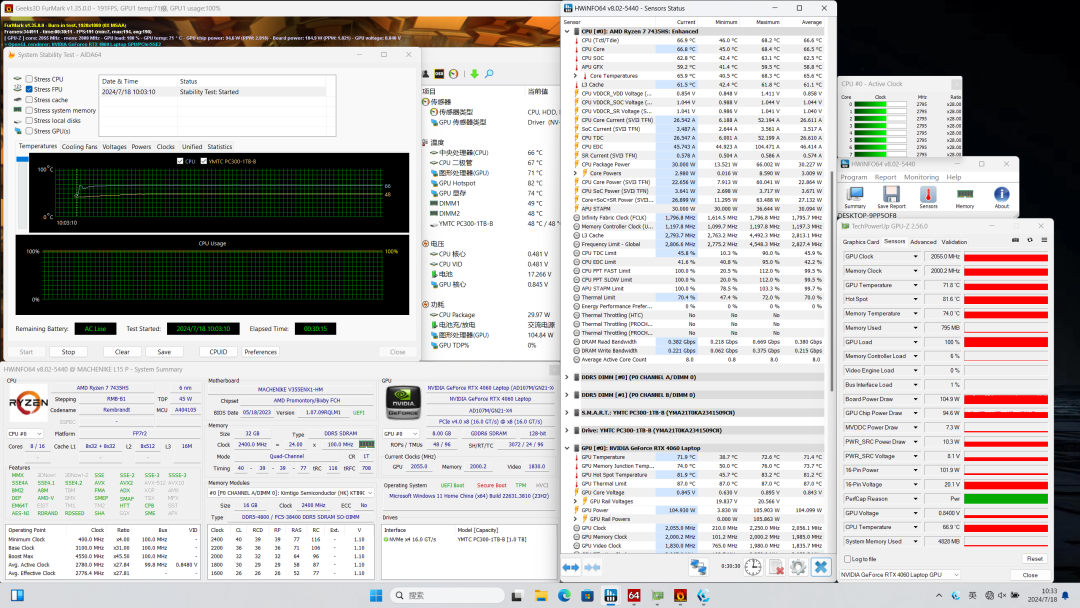Uncheck the Stress FPU option
Viewport: 1080px width, 608px height.
(x=29, y=89)
